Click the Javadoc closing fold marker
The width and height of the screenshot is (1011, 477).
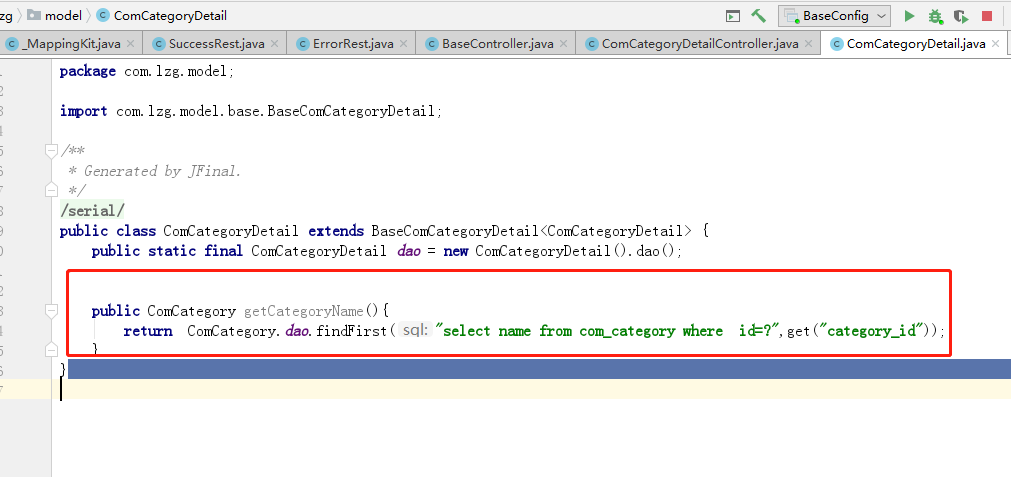pos(51,190)
